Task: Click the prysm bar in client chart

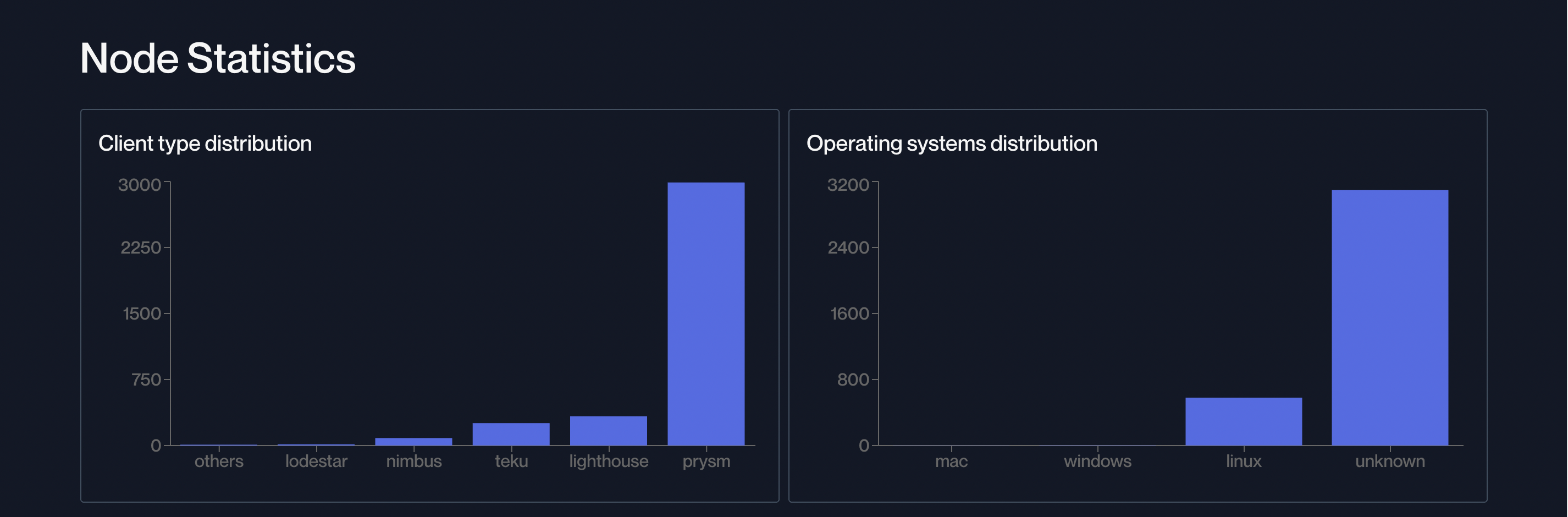Action: point(705,313)
